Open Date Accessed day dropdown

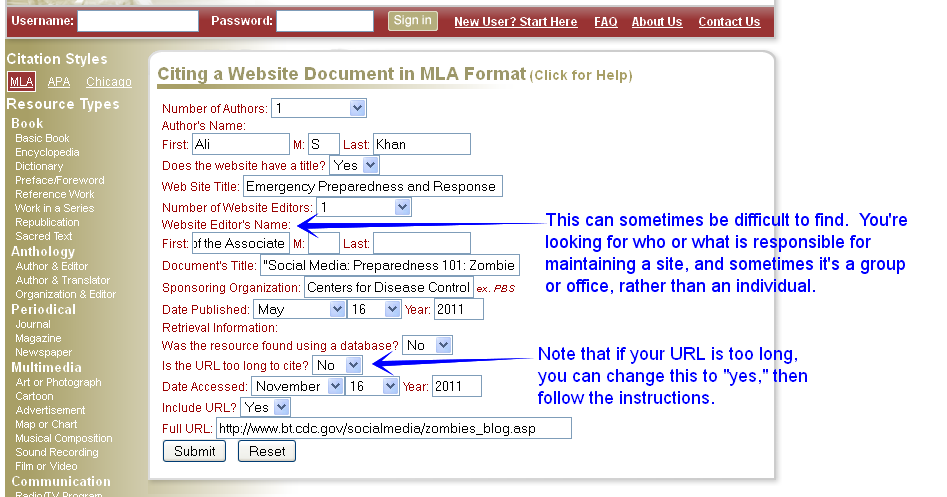coord(372,386)
